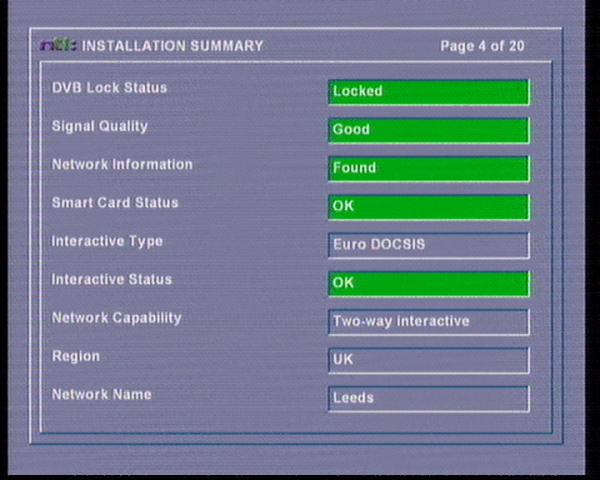Click the Two-way interactive value field
The height and width of the screenshot is (480, 600).
428,322
